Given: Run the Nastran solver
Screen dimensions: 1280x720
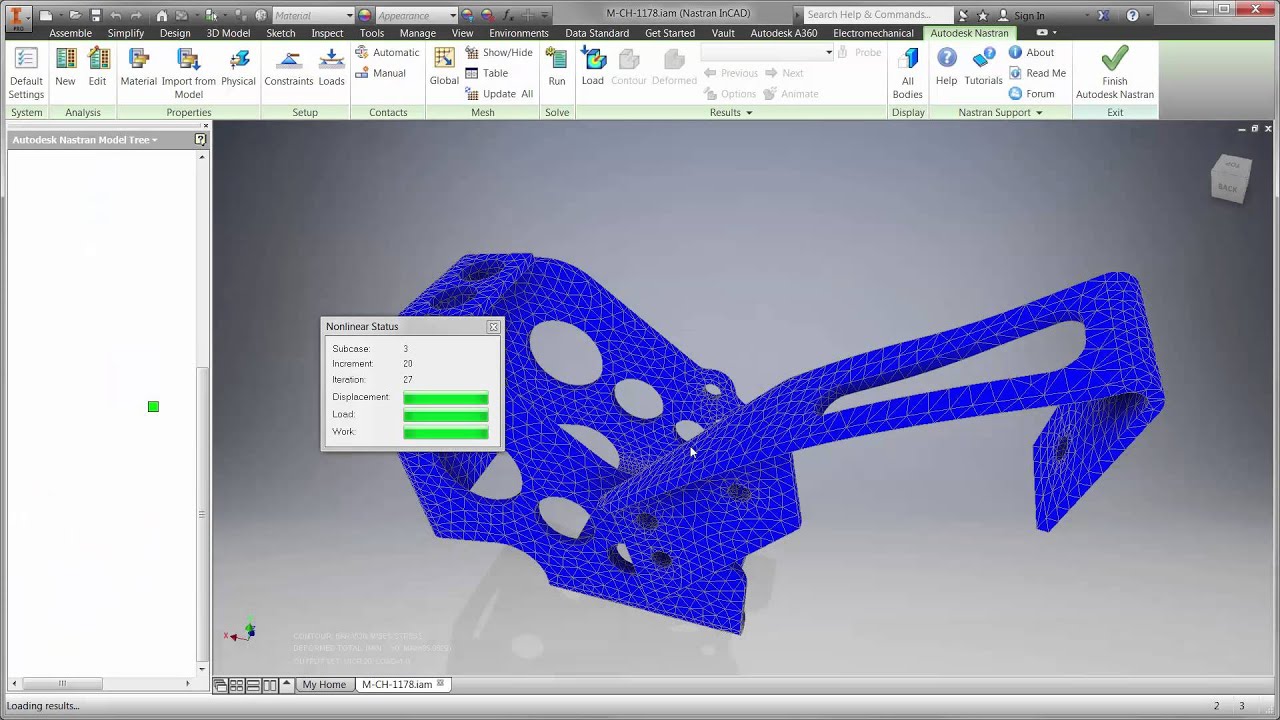Looking at the screenshot, I should [x=557, y=68].
